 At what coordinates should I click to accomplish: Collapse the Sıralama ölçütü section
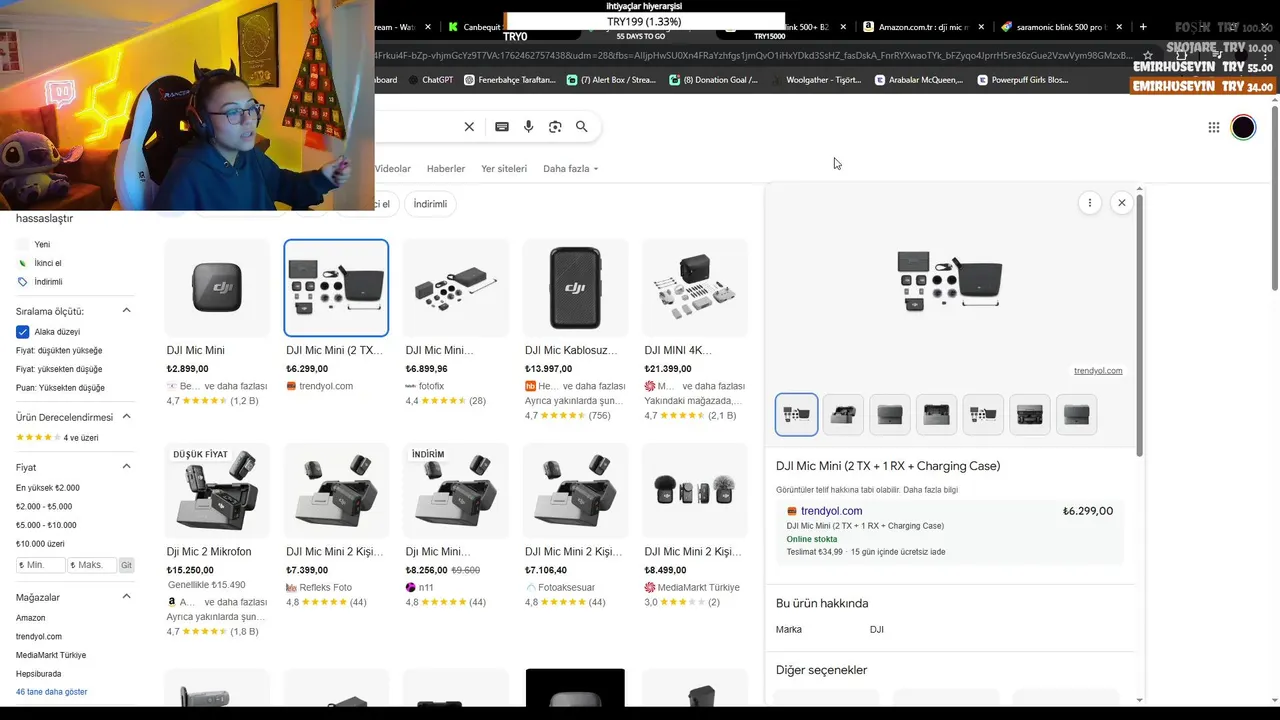tap(126, 311)
